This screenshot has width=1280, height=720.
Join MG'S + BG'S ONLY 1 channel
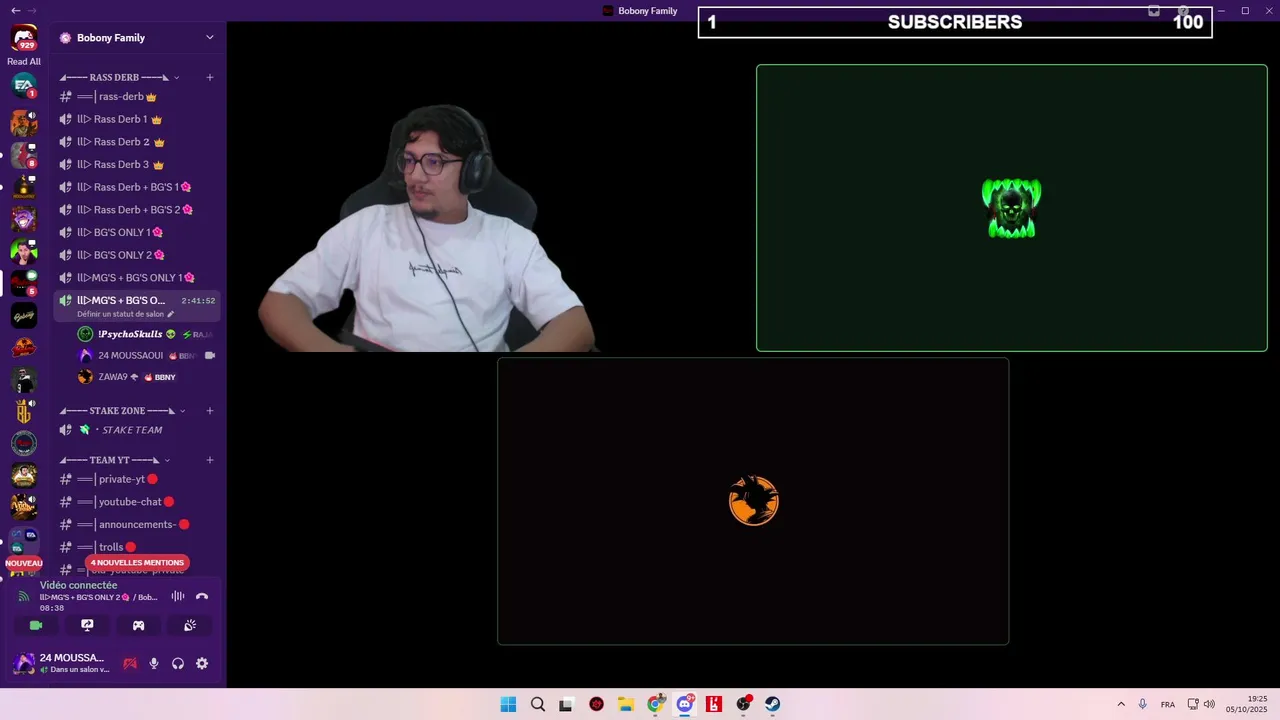pyautogui.click(x=138, y=277)
